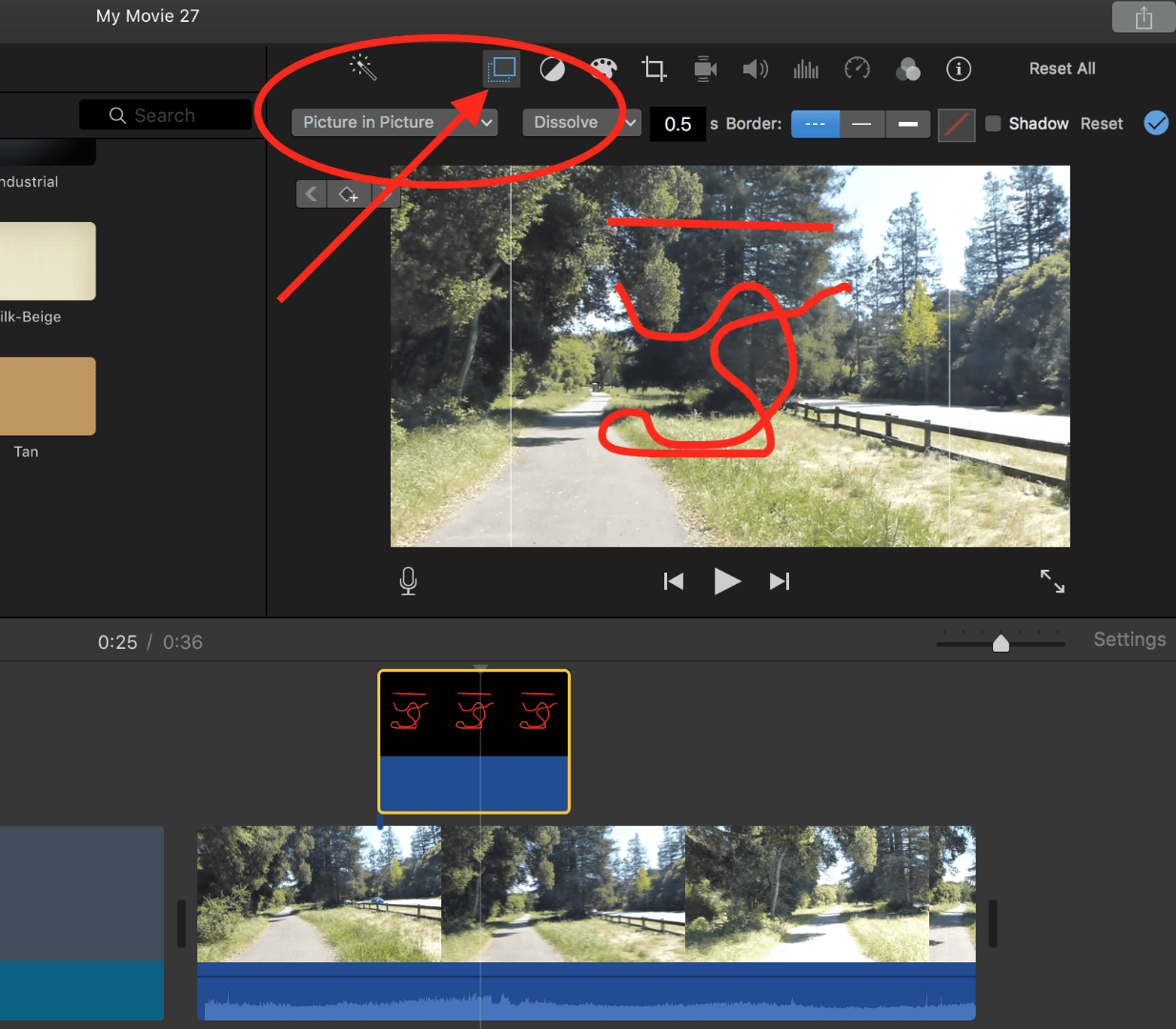Open the Volume controls
The height and width of the screenshot is (1029, 1176).
tap(756, 69)
